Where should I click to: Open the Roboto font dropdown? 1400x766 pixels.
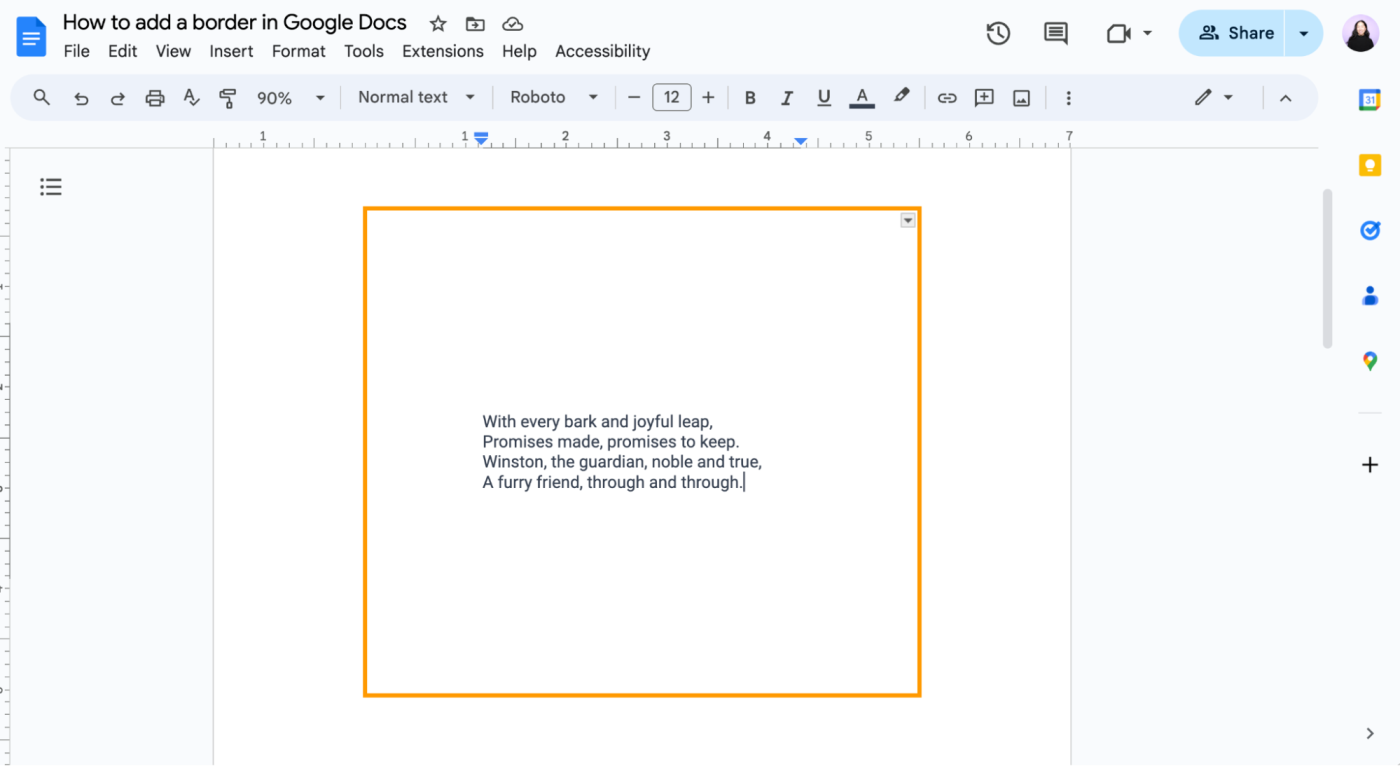[554, 97]
